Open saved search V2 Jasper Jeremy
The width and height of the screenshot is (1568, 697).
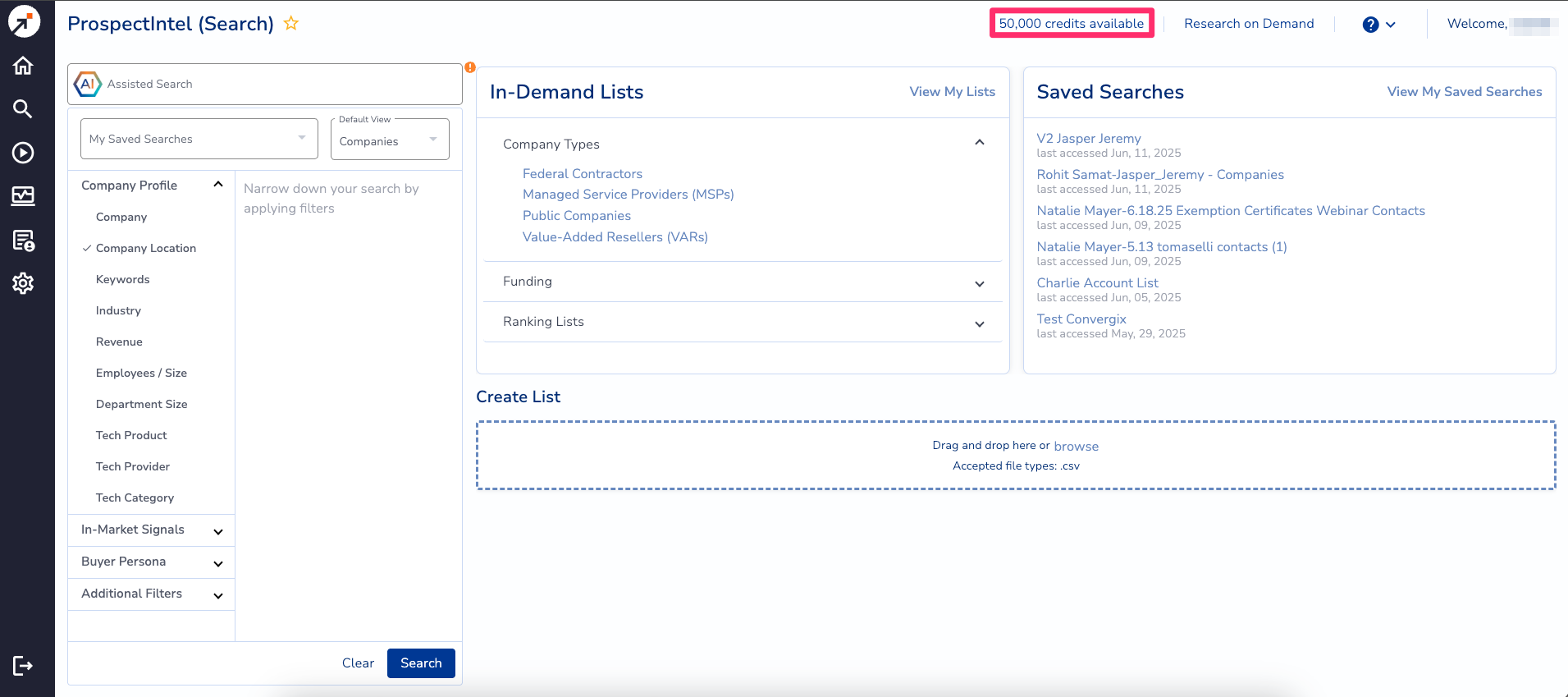(1089, 139)
